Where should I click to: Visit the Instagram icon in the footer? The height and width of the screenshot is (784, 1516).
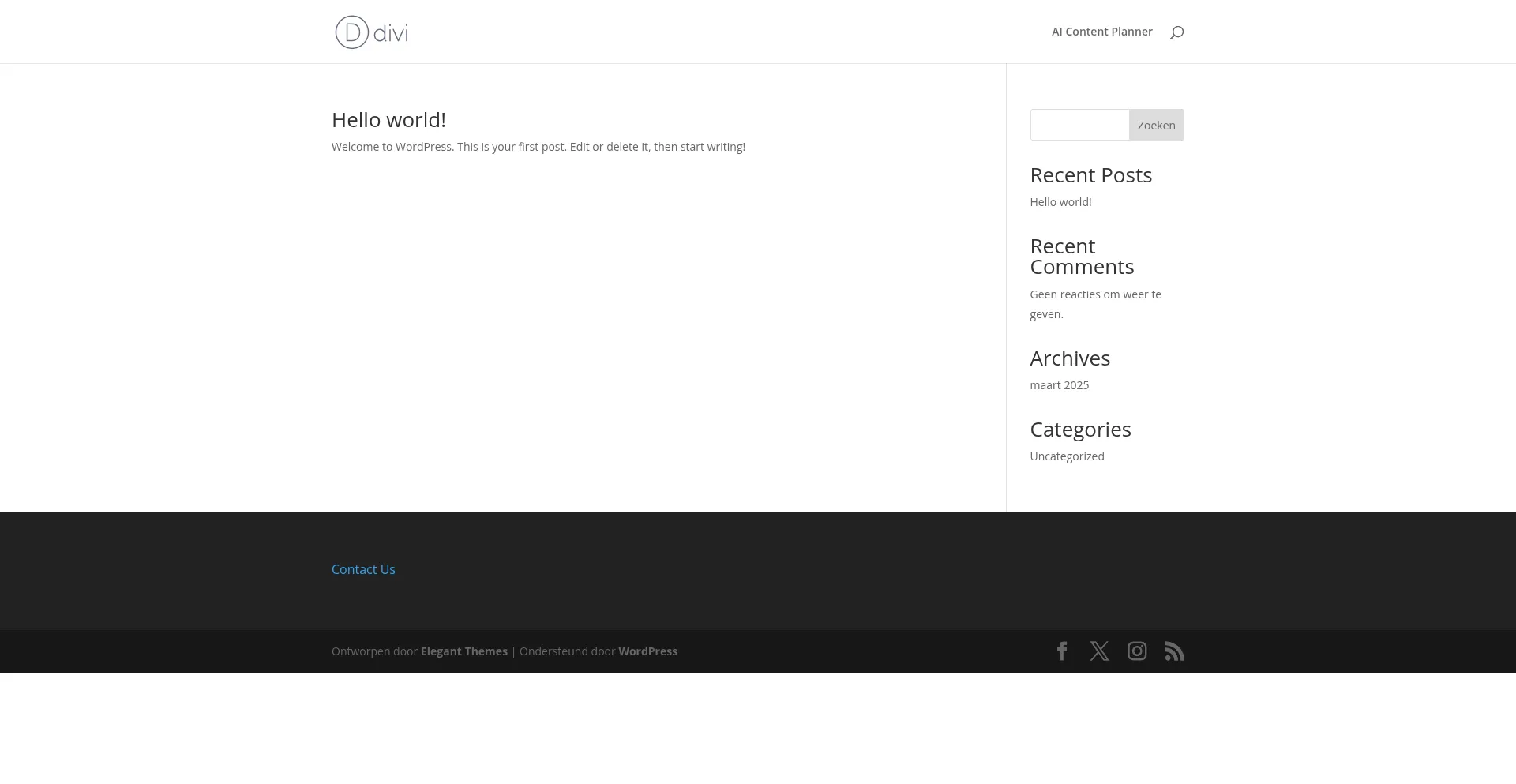[1137, 651]
